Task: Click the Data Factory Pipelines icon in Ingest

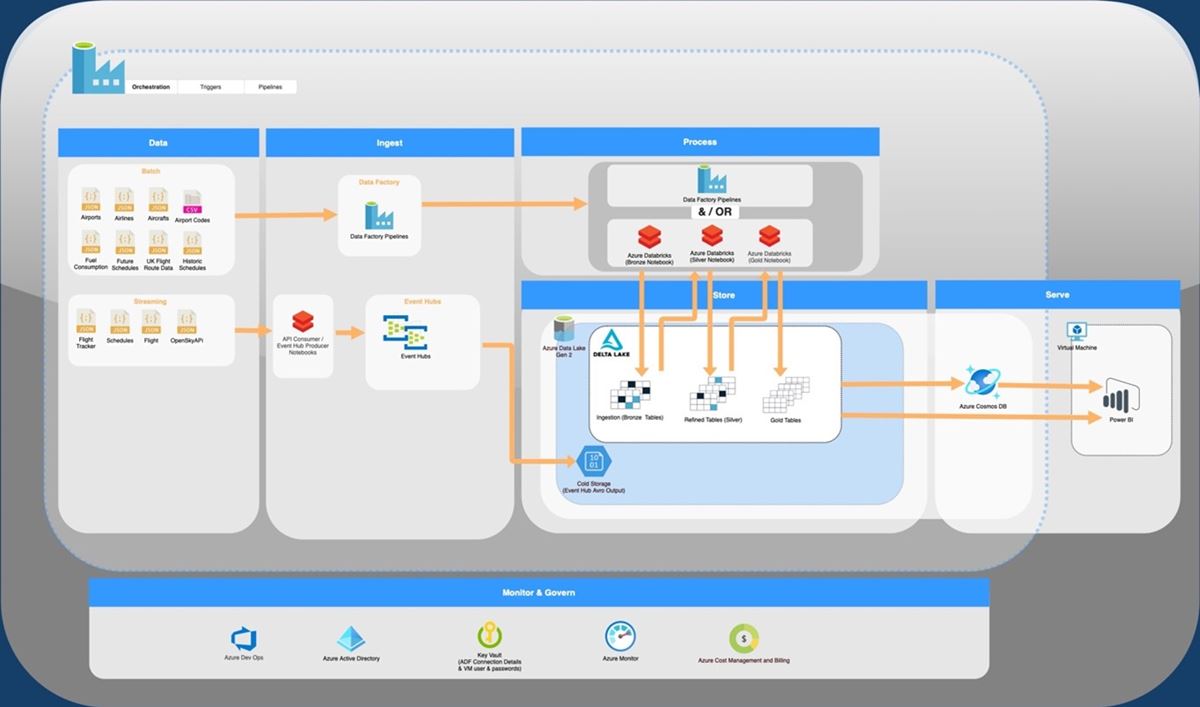Action: (x=378, y=215)
